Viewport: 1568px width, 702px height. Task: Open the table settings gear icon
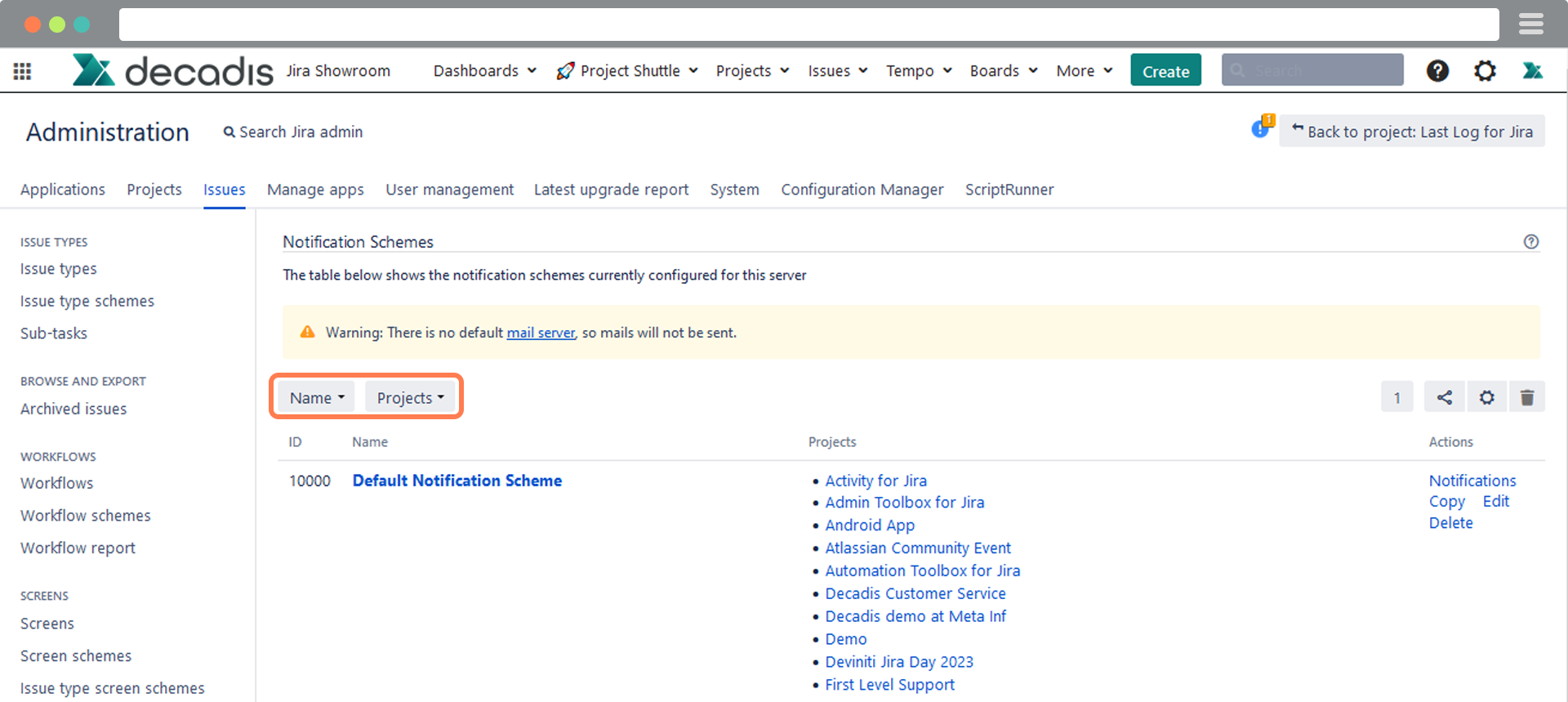pos(1486,397)
